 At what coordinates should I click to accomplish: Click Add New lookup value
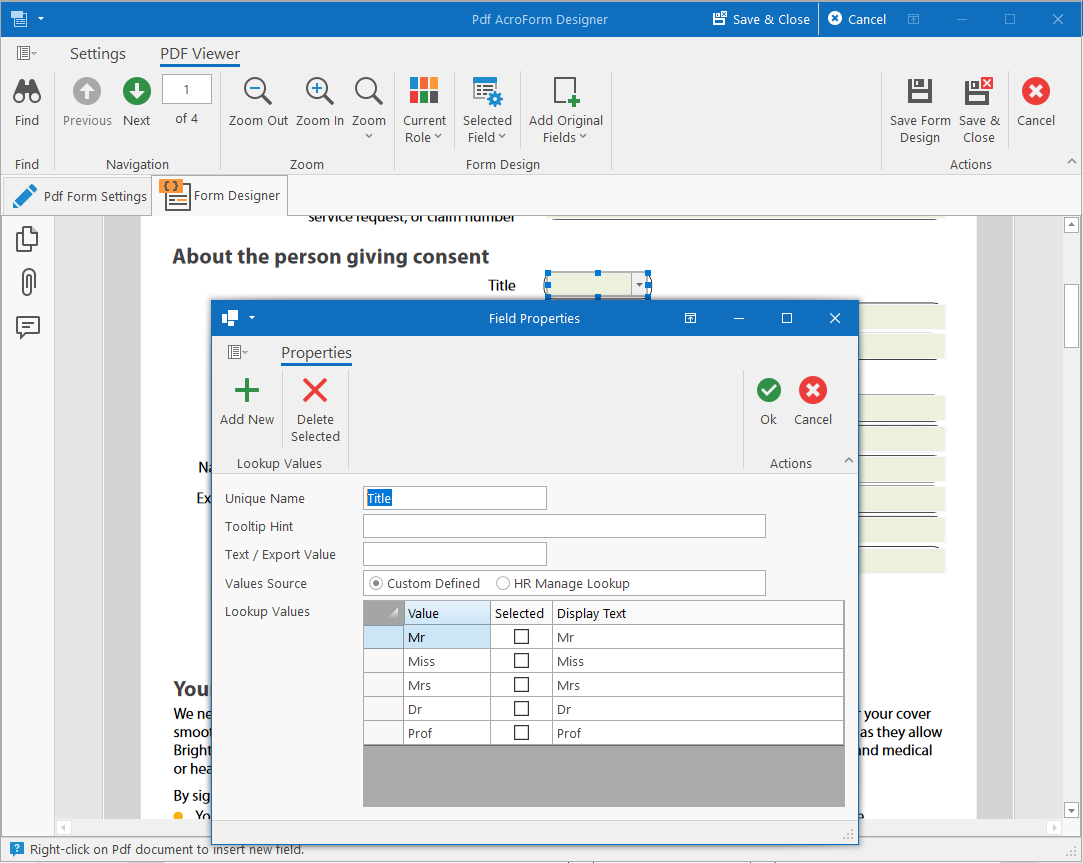(247, 402)
